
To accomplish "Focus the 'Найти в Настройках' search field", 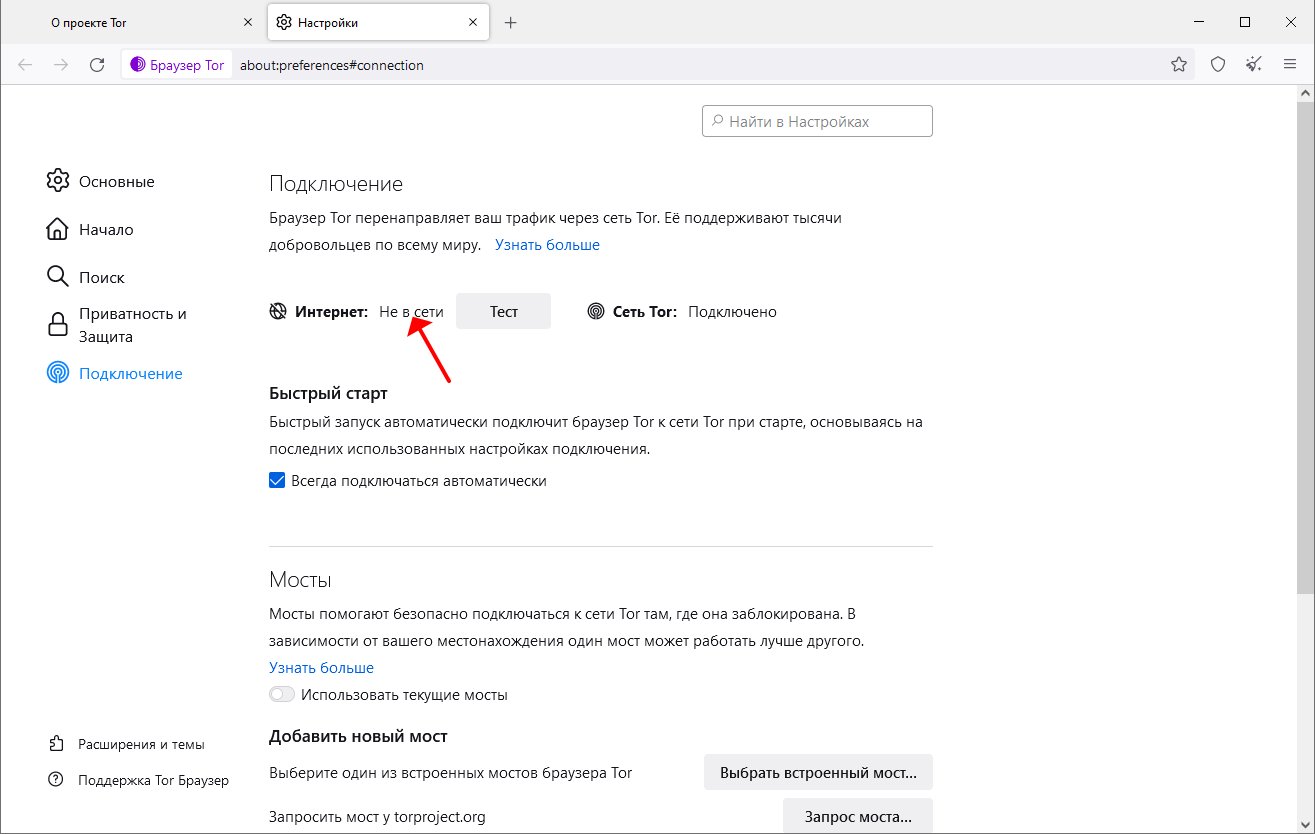I will click(817, 122).
